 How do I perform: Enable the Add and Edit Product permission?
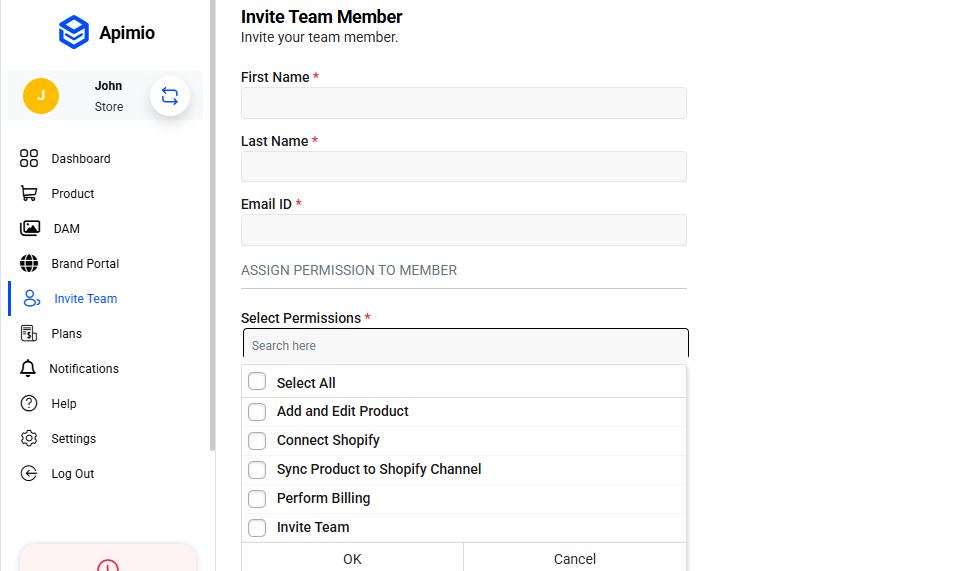(257, 411)
